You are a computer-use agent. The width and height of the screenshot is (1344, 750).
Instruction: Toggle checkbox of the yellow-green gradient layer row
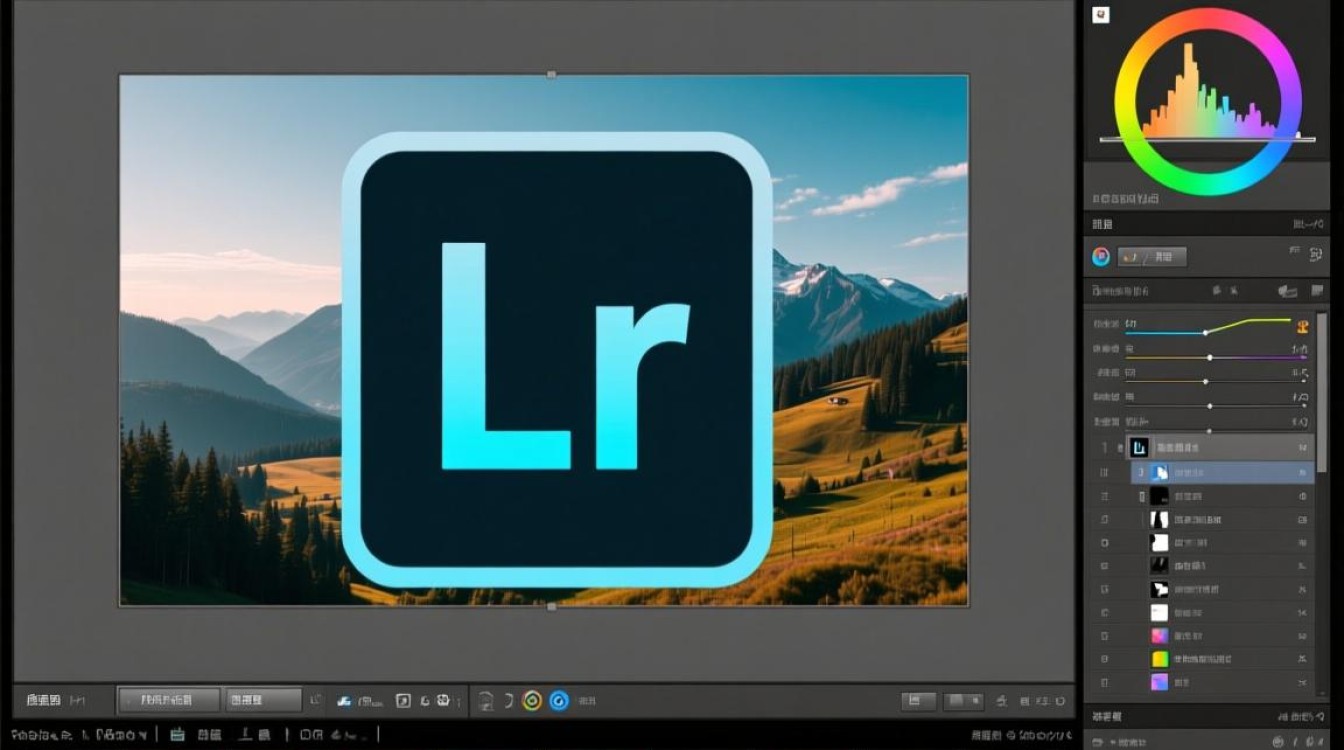(1104, 659)
